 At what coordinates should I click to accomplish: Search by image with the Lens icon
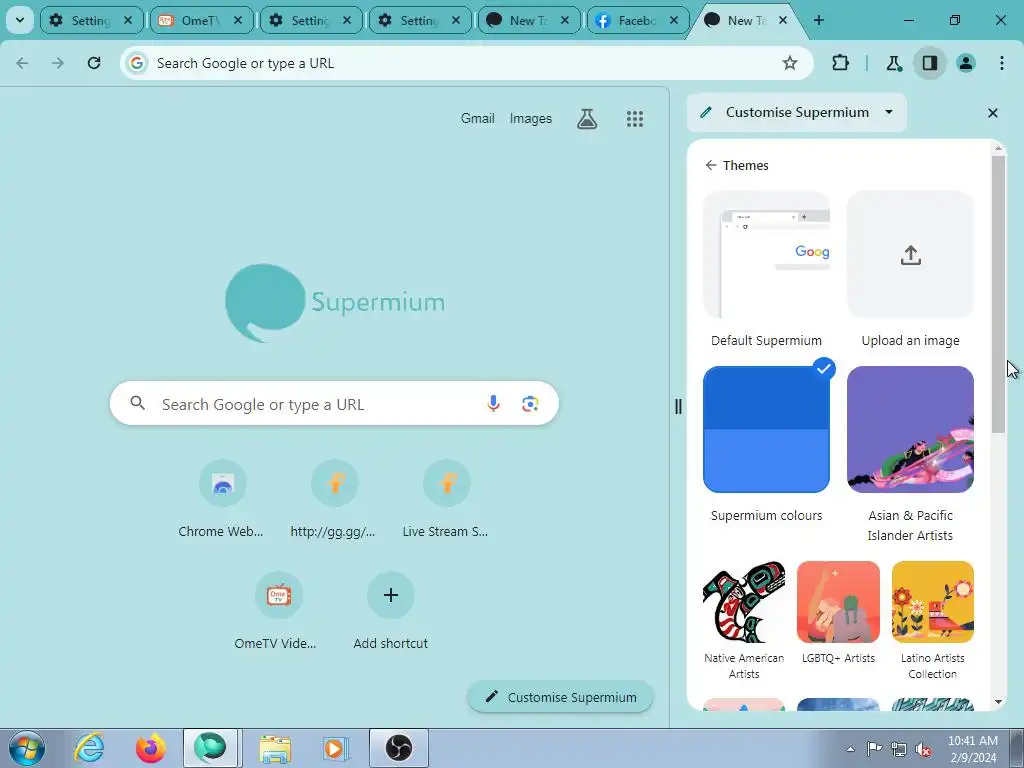[530, 404]
